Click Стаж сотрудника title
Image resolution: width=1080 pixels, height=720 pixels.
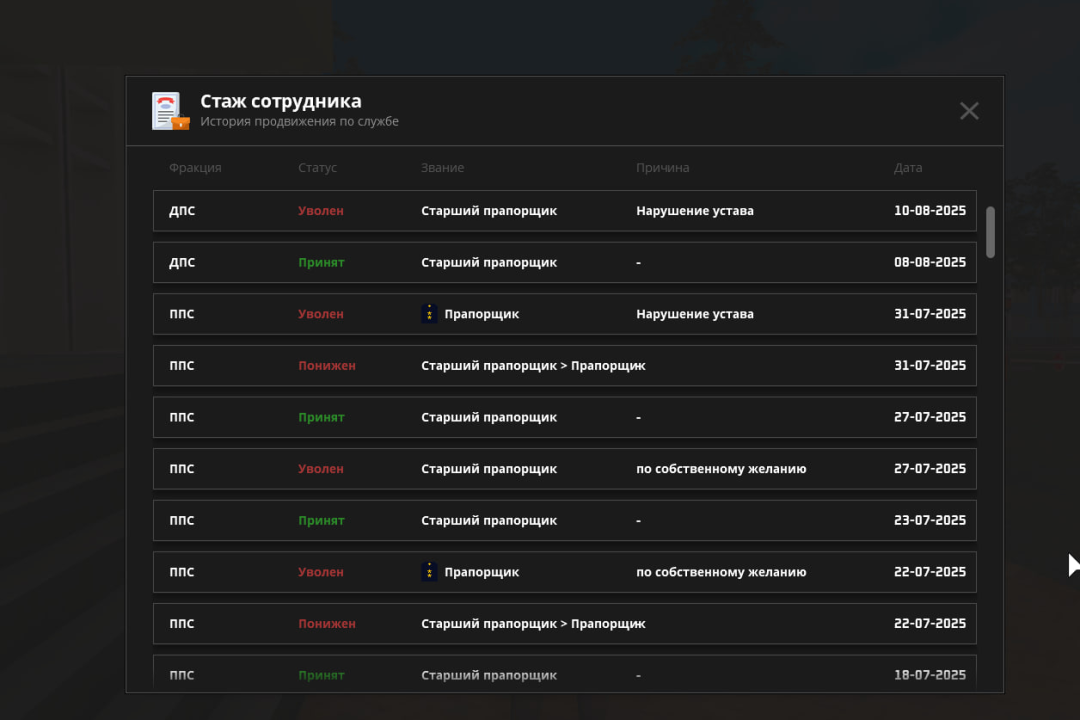(280, 101)
